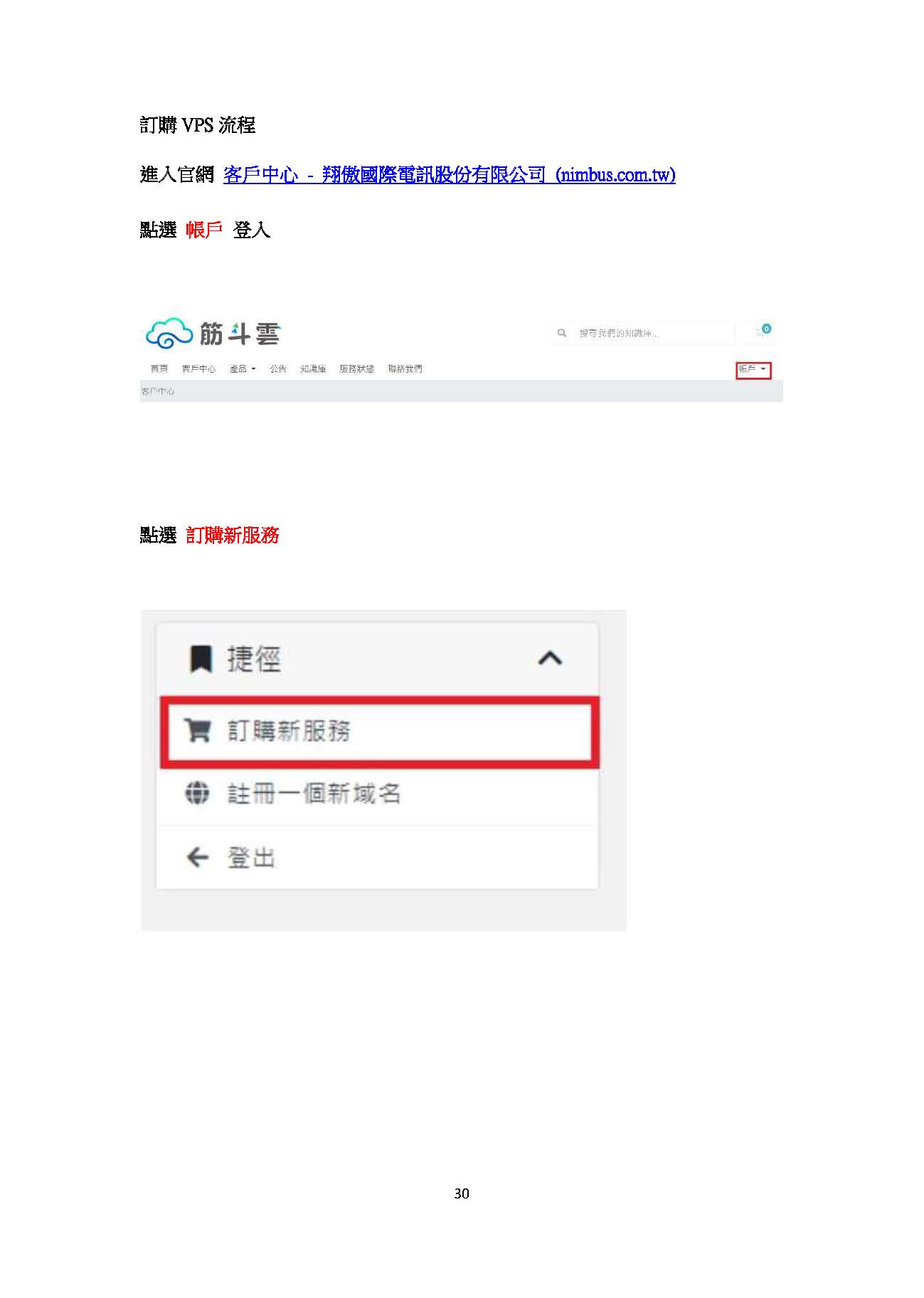The image size is (924, 1298).
Task: Click the search magnifier icon
Action: click(x=562, y=333)
